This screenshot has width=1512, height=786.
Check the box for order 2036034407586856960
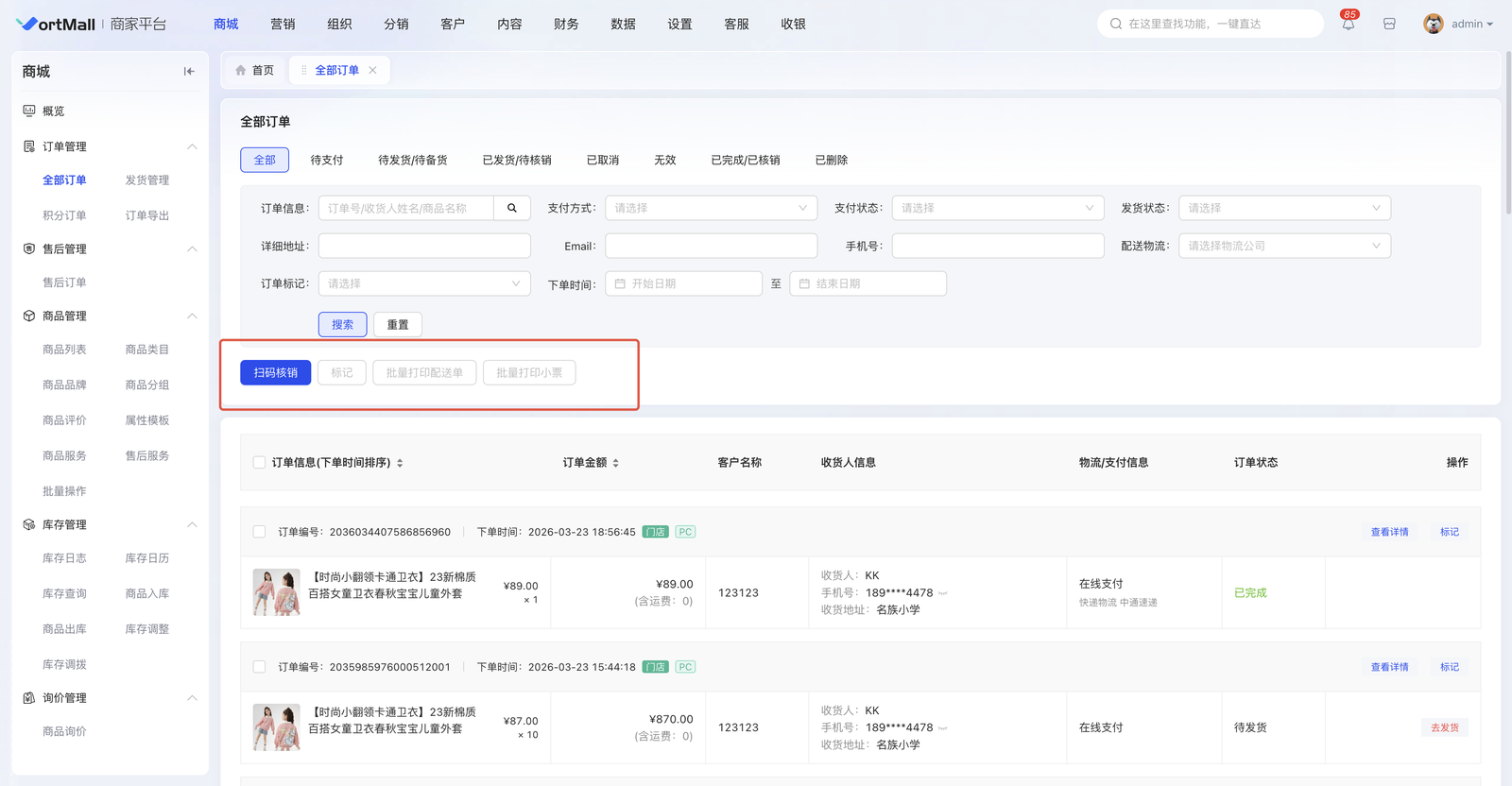(x=259, y=532)
